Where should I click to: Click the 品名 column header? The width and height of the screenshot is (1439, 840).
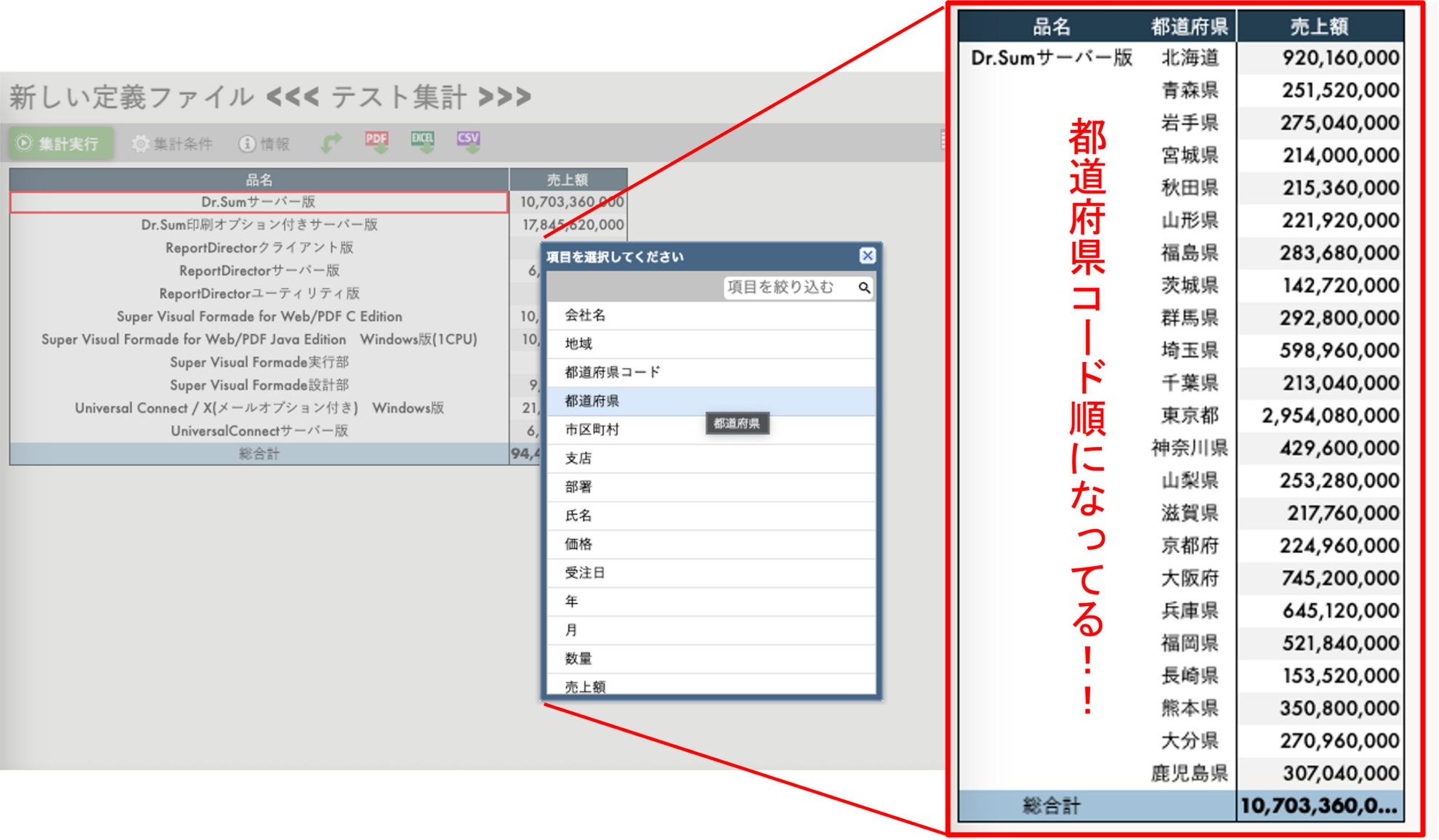point(258,179)
